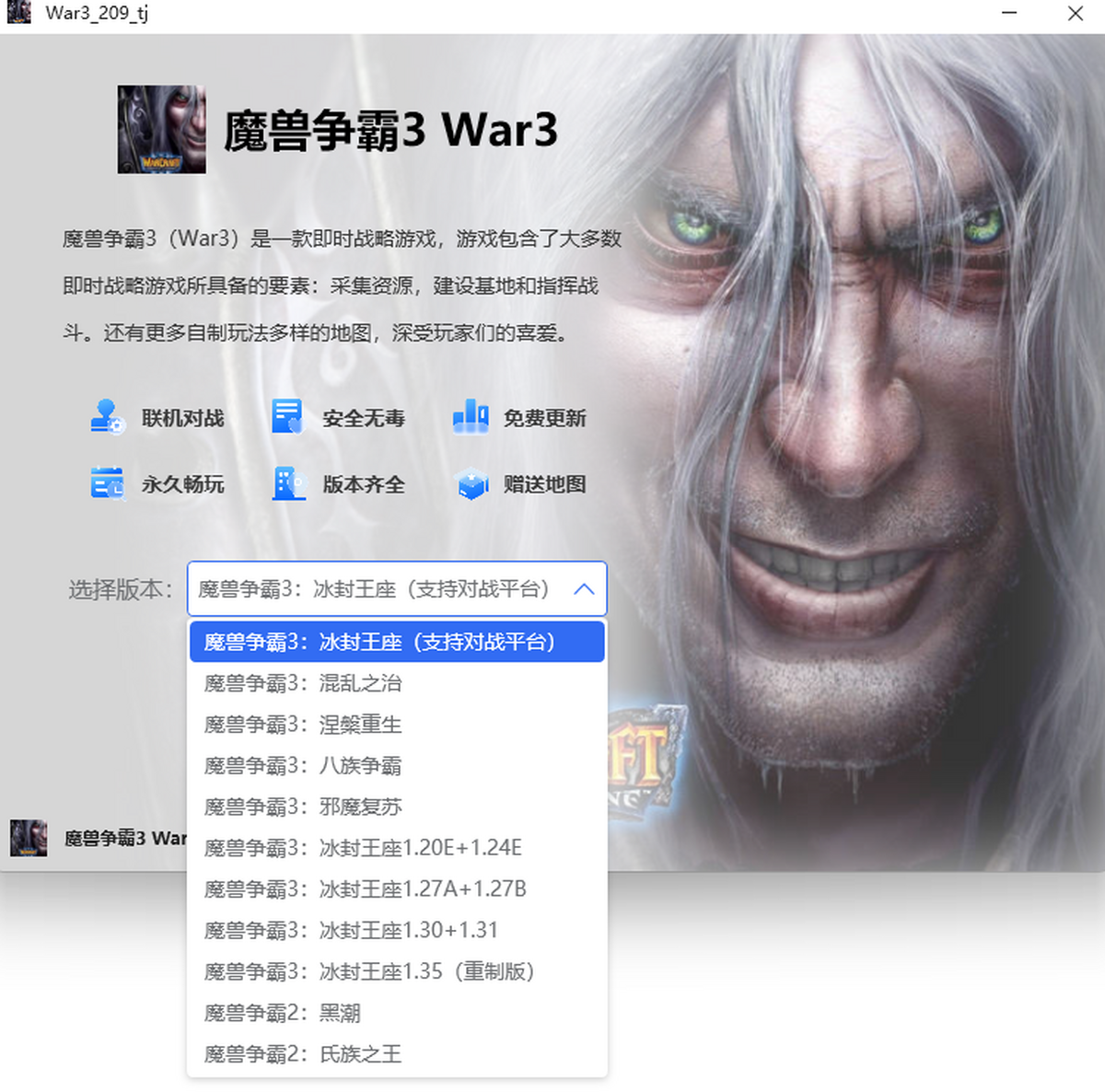The image size is (1105, 1092).
Task: Click the 魔兽争霸3 War bottom bar text
Action: tap(125, 838)
